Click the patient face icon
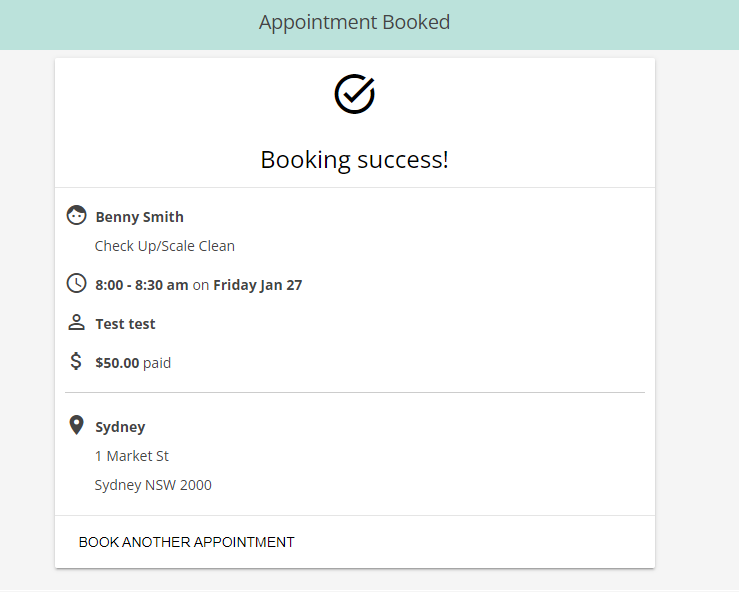Viewport: 739px width, 592px height. pos(76,215)
